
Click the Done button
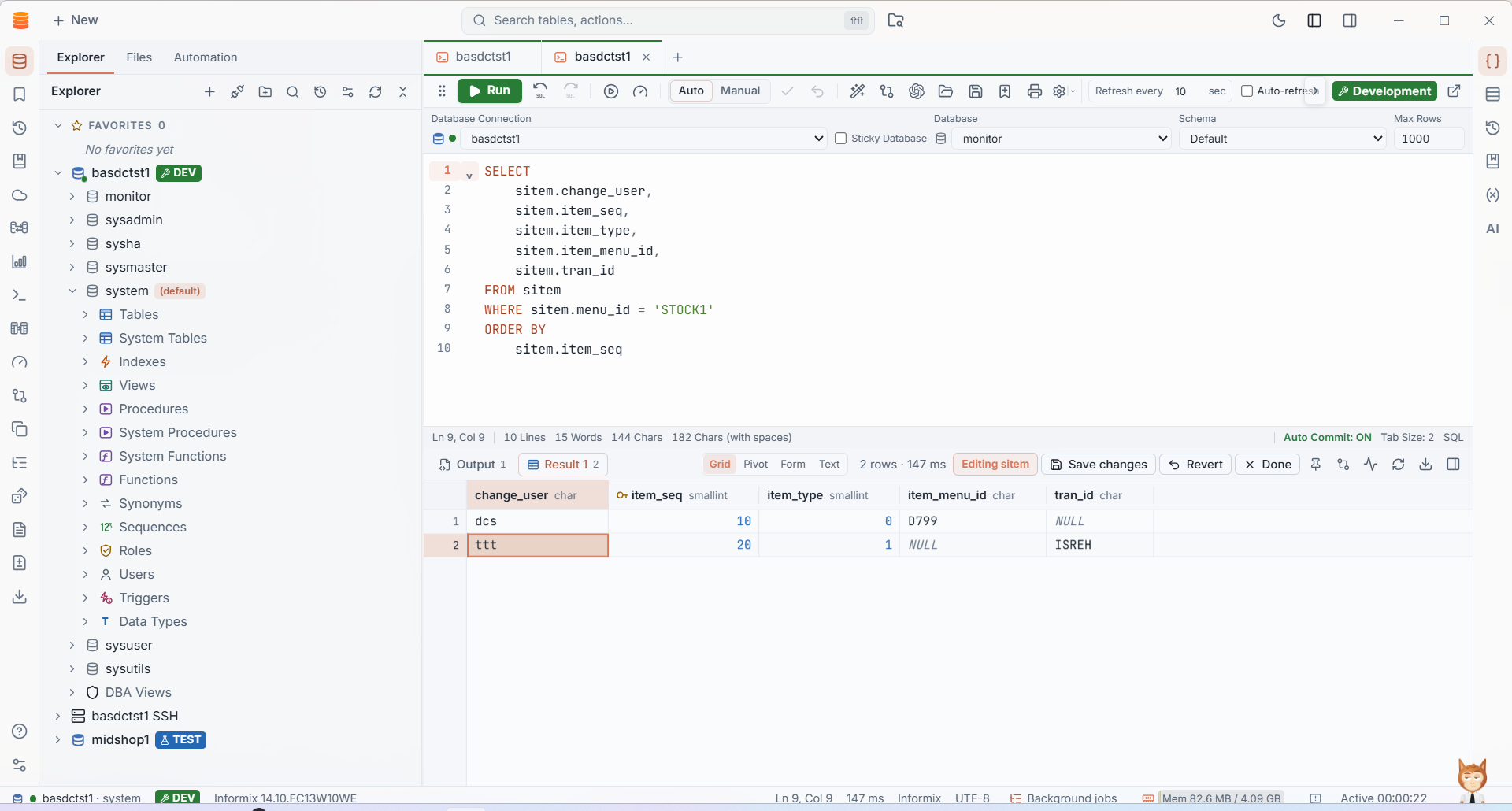pyautogui.click(x=1268, y=465)
